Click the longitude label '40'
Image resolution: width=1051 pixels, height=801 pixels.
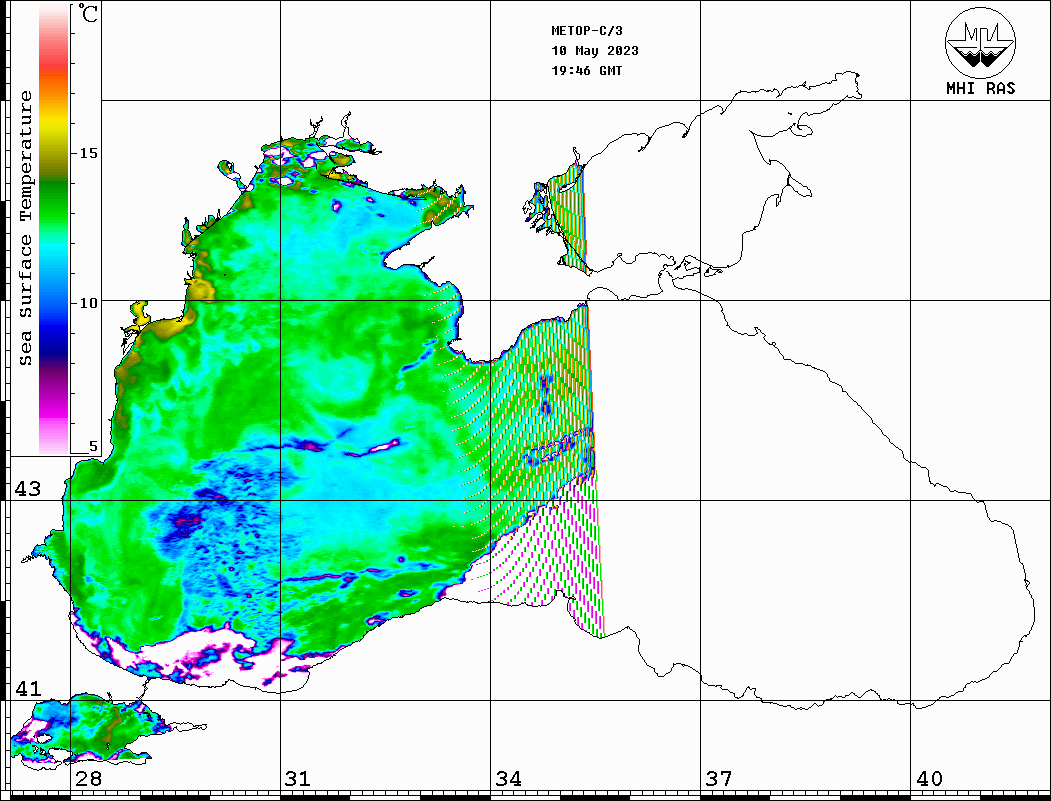(x=929, y=779)
